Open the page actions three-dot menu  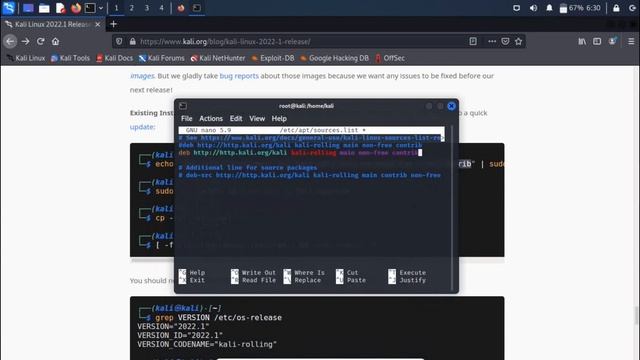tap(492, 41)
